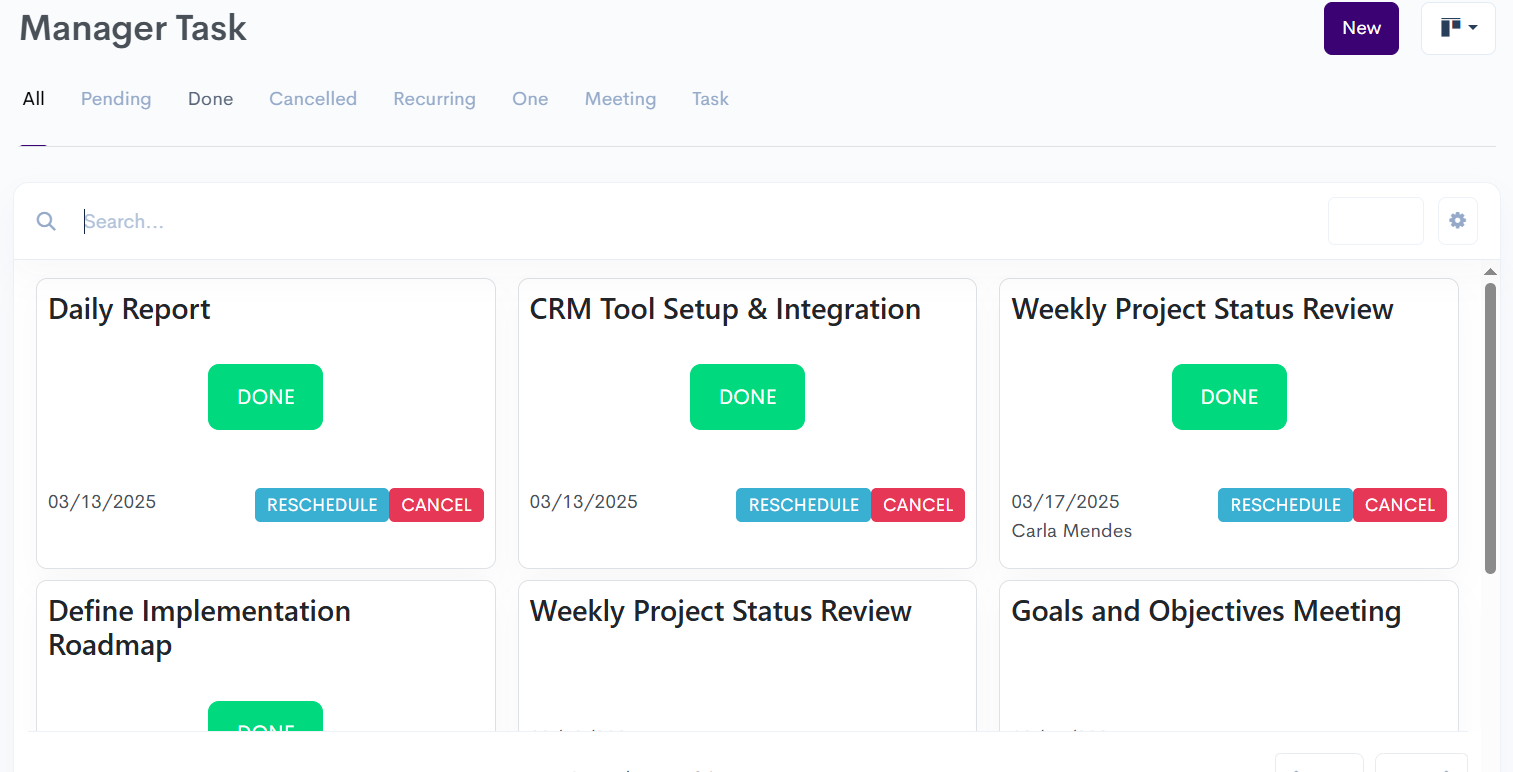Cancel the CRM Tool Setup & Integration task
The height and width of the screenshot is (772, 1513).
click(917, 505)
